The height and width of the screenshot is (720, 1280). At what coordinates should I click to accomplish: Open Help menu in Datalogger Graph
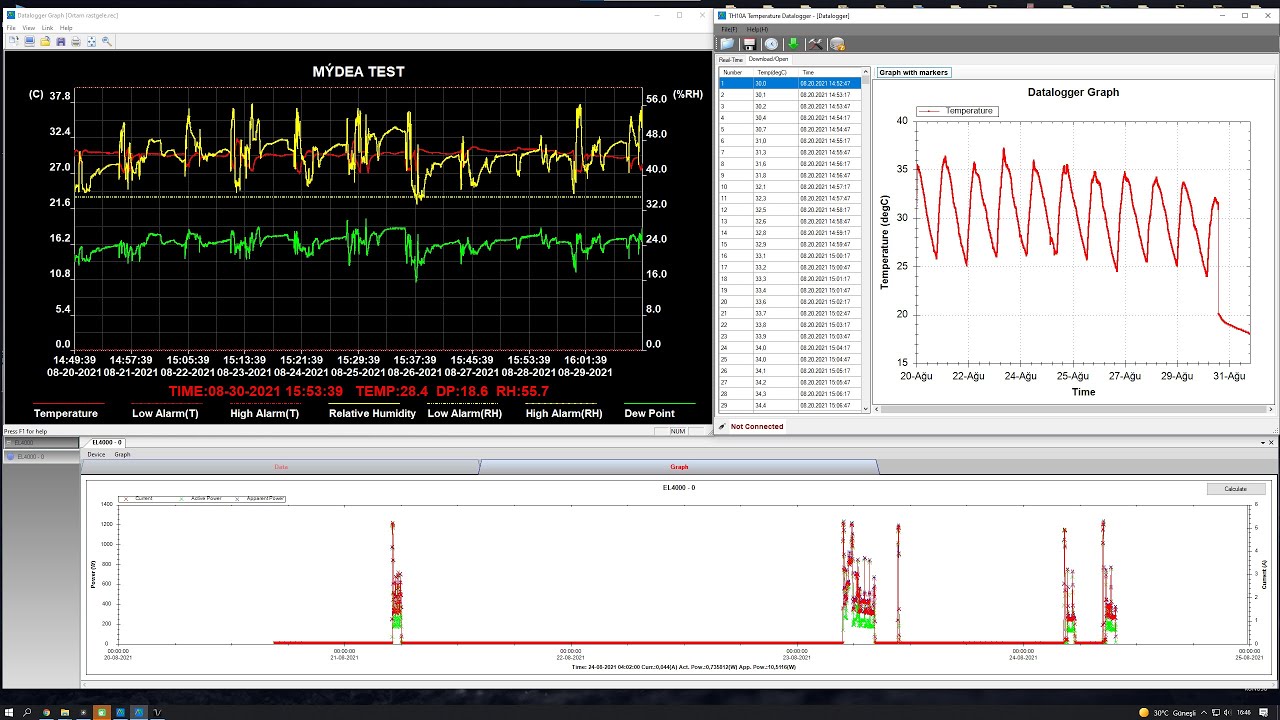(x=66, y=28)
